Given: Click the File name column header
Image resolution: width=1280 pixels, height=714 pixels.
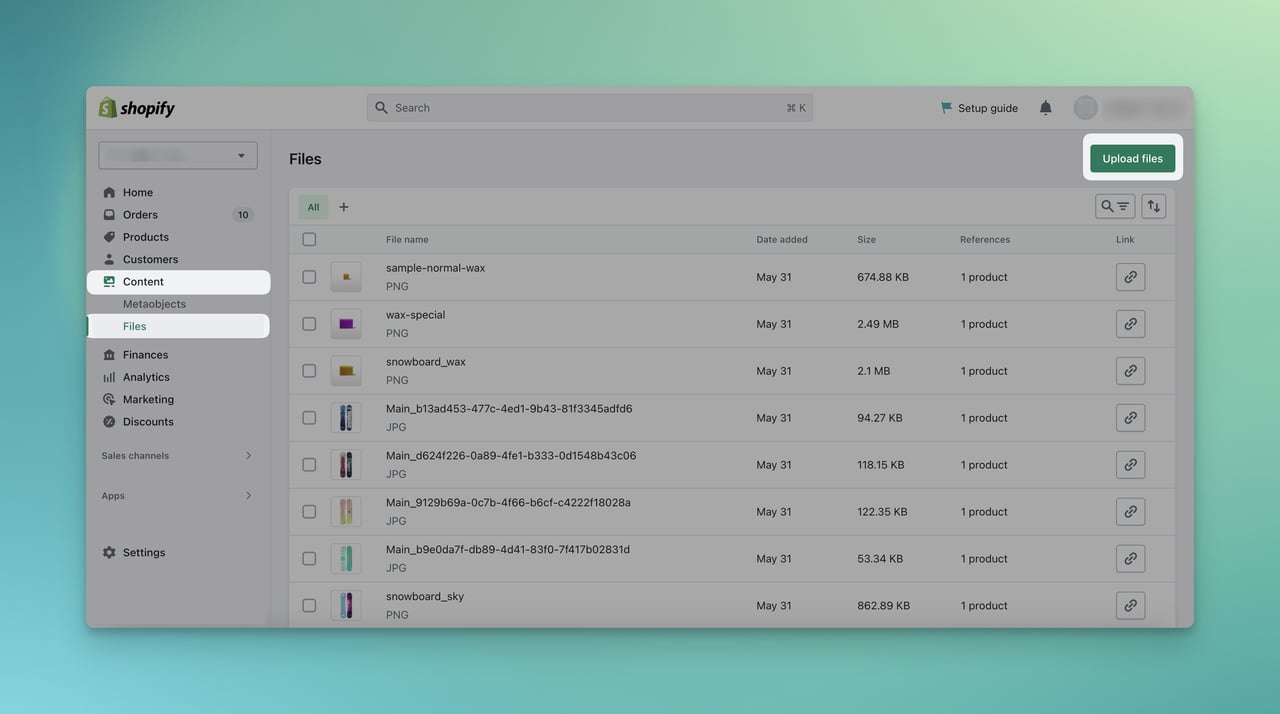Looking at the screenshot, I should pos(407,240).
